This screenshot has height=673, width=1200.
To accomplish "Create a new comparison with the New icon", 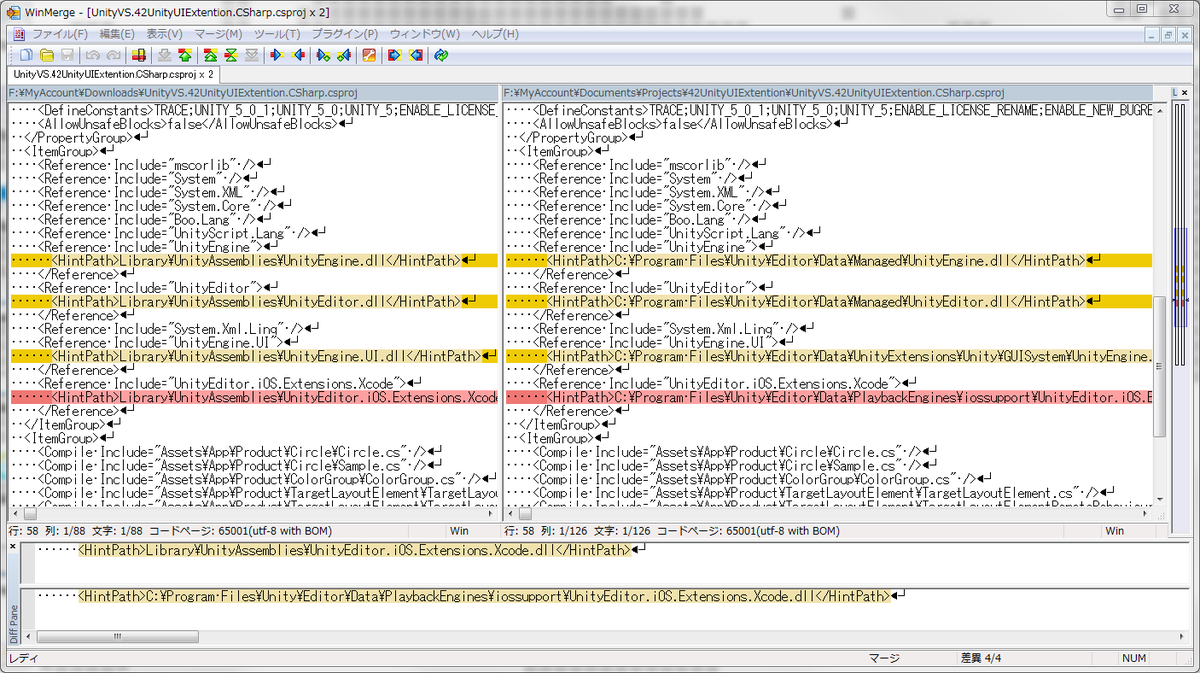I will tap(27, 55).
